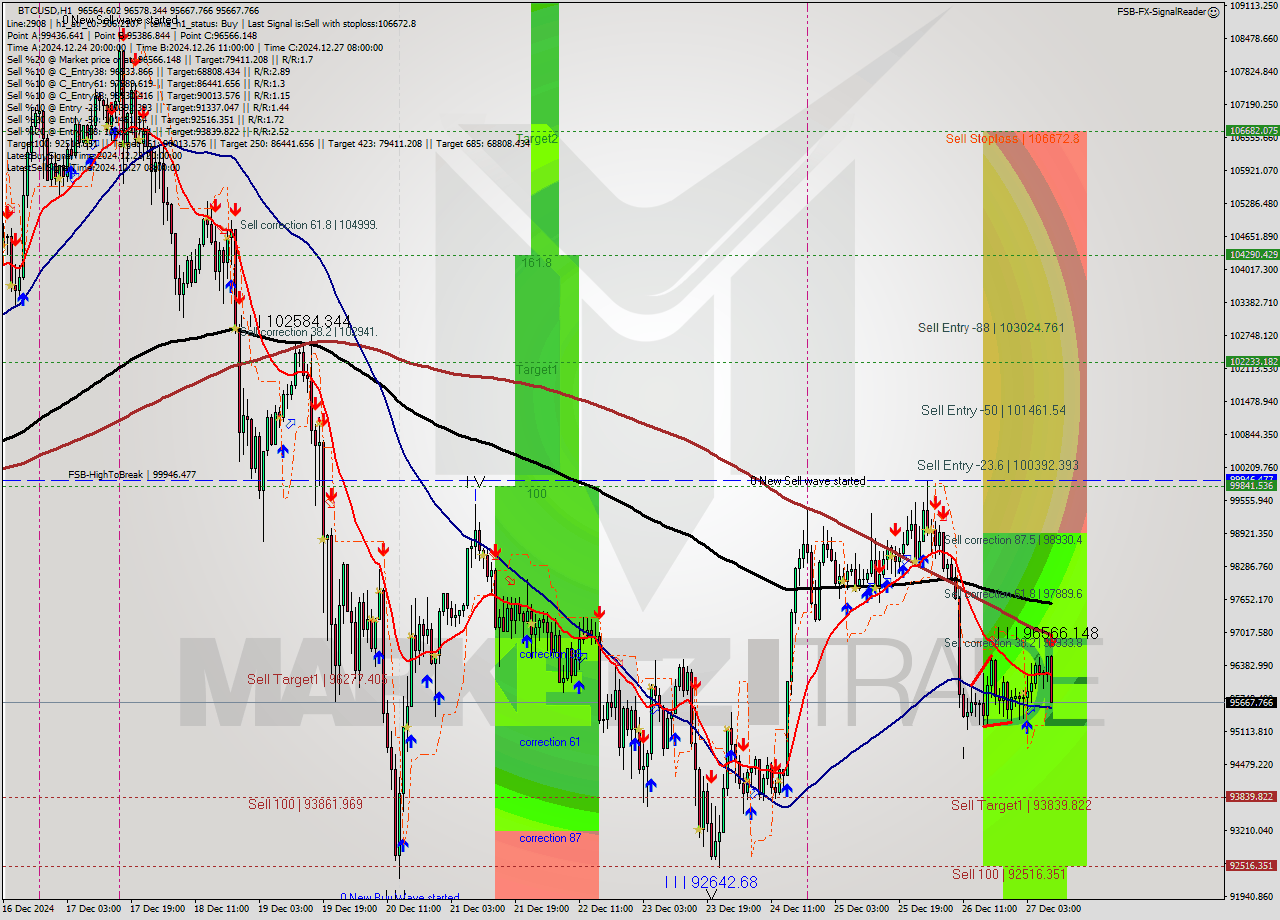Click the current price 95667.766 tag
The image size is (1280, 920).
(1252, 702)
